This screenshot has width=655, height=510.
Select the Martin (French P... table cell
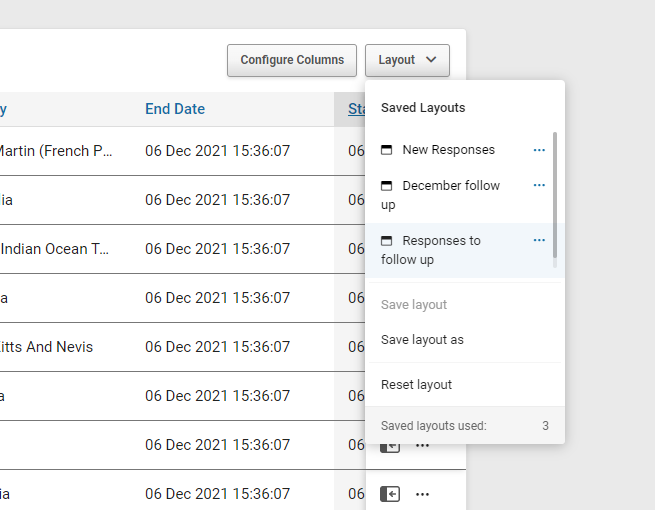[x=55, y=151]
